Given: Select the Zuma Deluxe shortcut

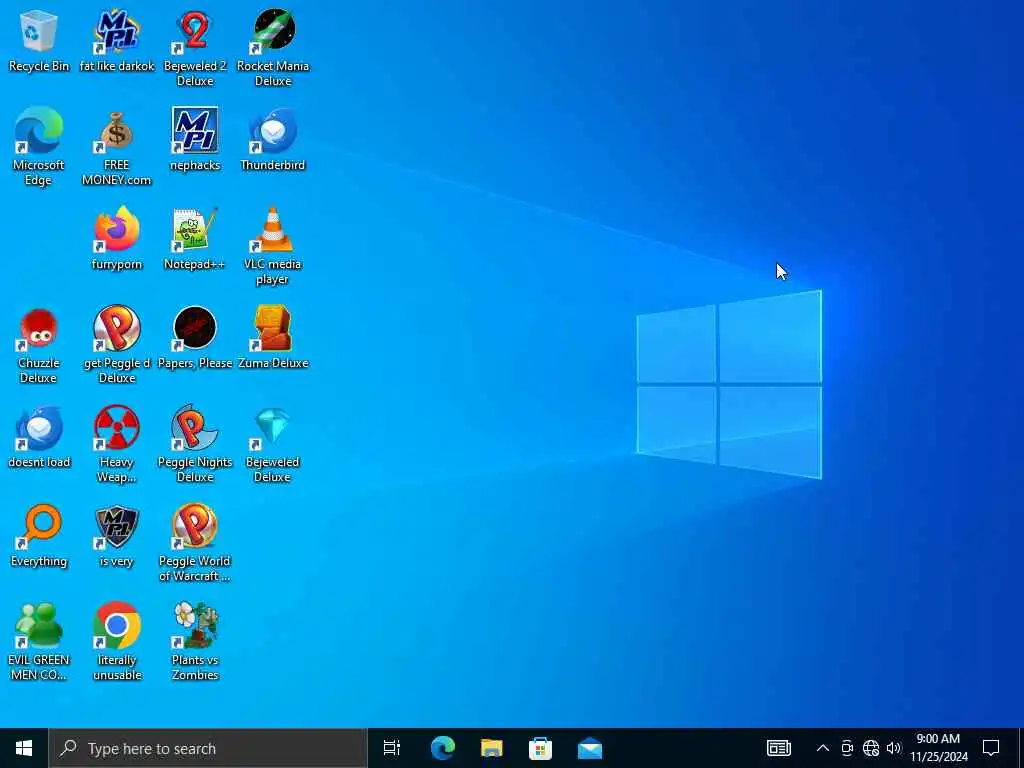Looking at the screenshot, I should click(x=273, y=338).
